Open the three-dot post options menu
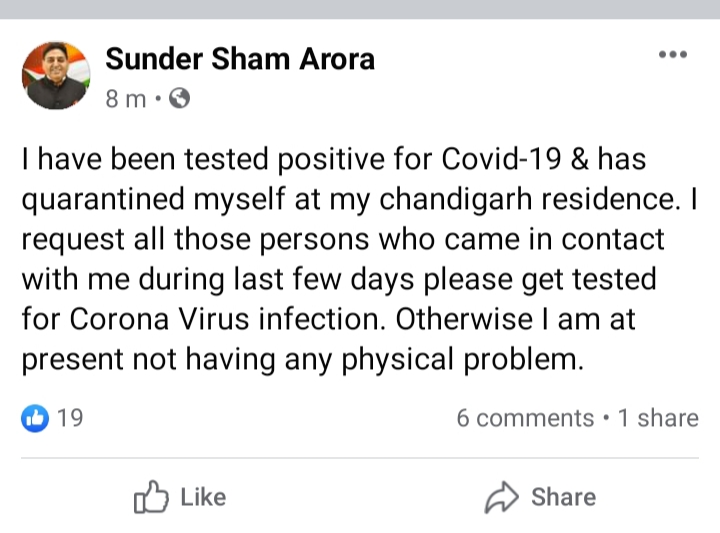This screenshot has height=533, width=720. tap(672, 55)
